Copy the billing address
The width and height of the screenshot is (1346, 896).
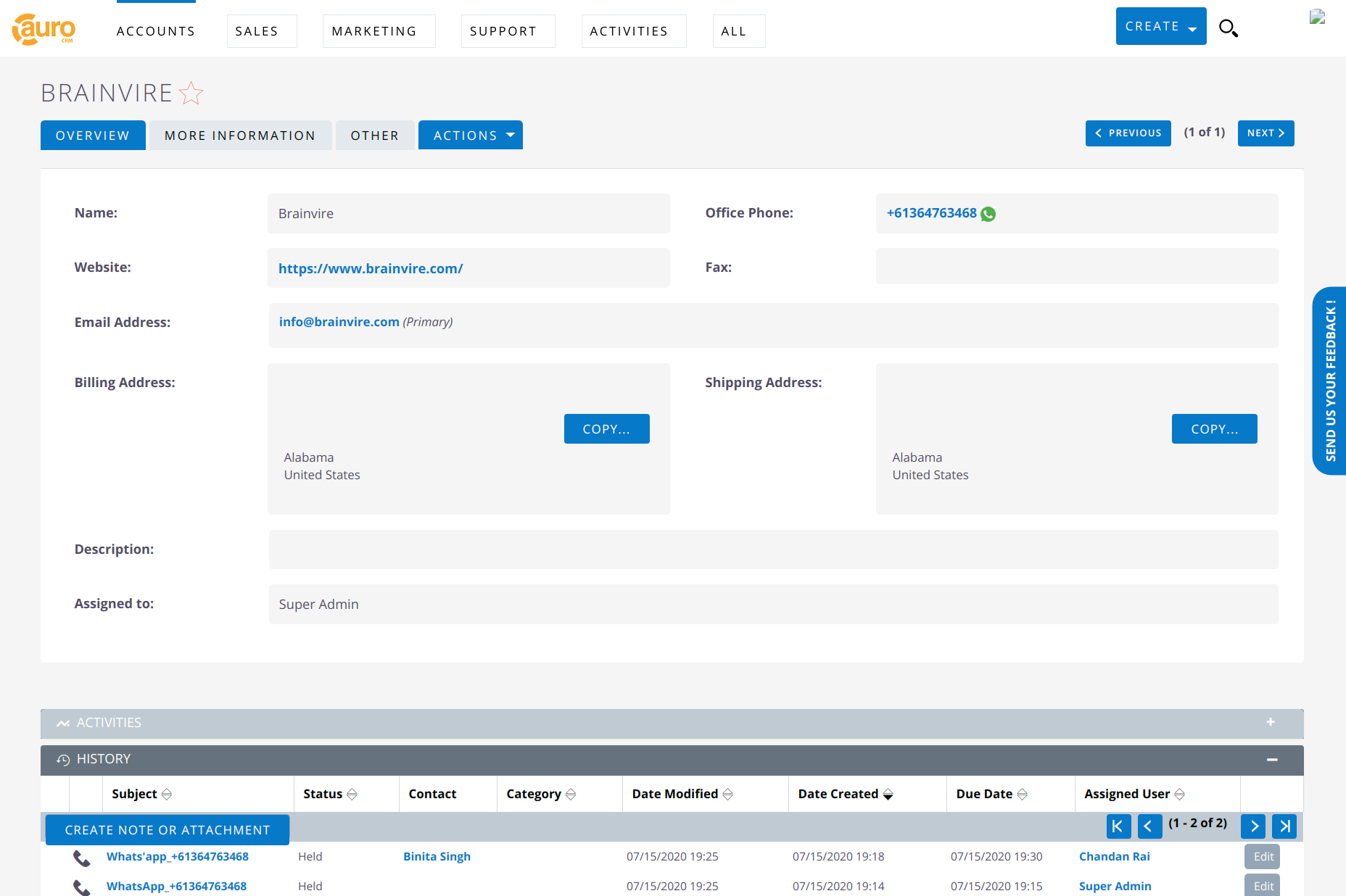pyautogui.click(x=607, y=429)
